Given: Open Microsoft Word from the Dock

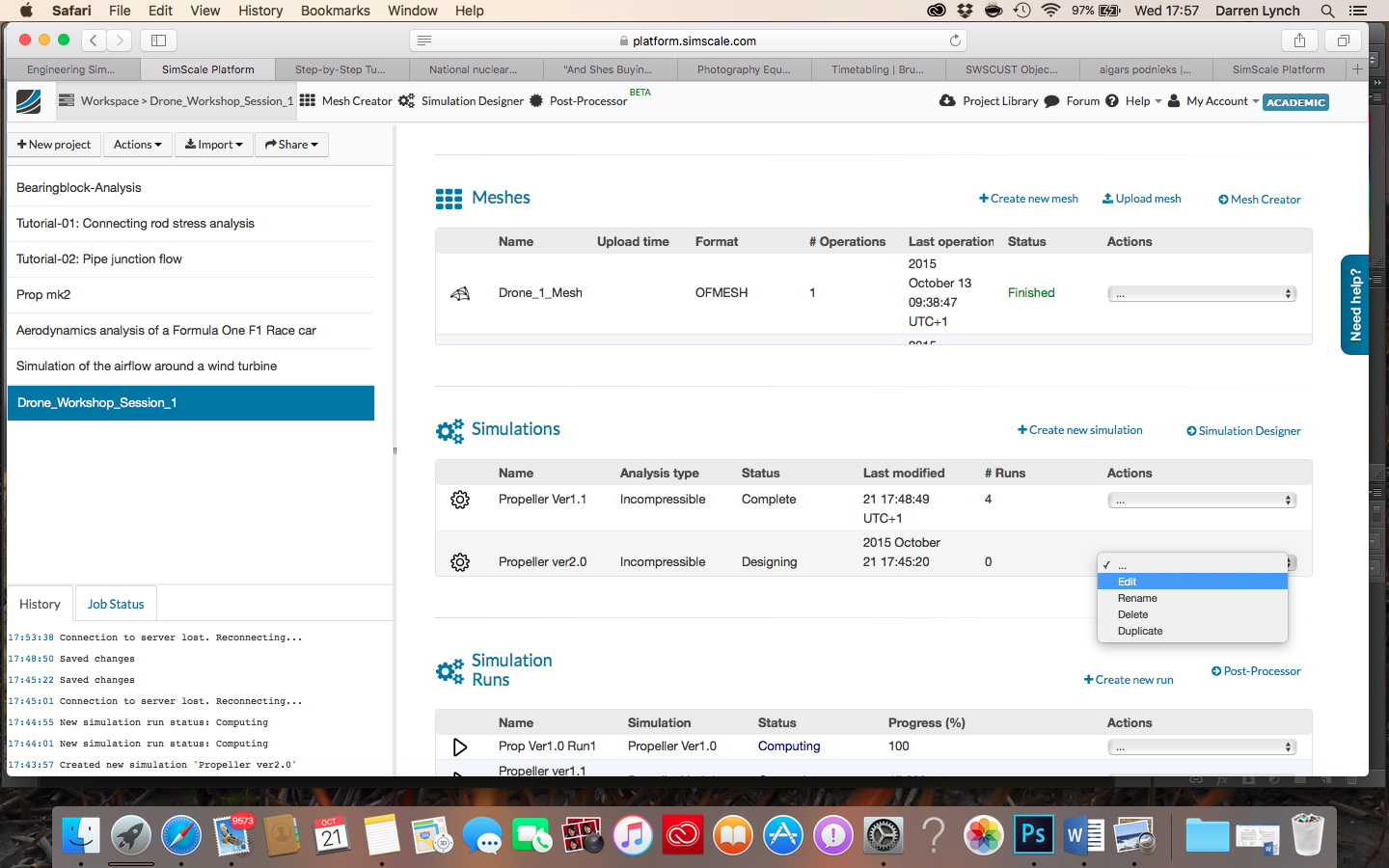Looking at the screenshot, I should 1083,835.
